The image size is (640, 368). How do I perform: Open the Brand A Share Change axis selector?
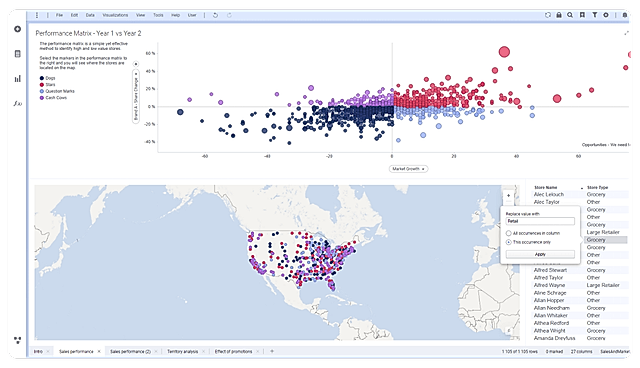[x=136, y=96]
